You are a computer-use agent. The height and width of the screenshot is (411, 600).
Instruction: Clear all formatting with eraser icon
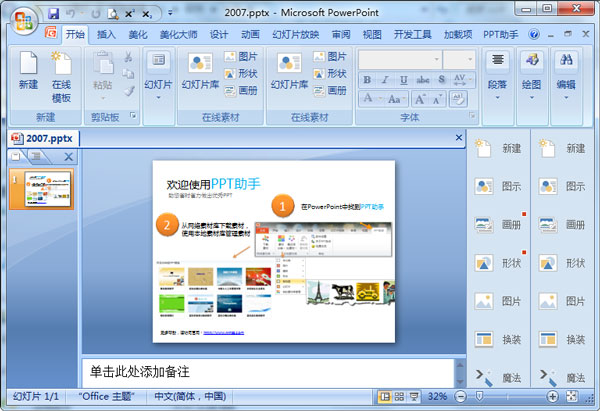point(458,99)
